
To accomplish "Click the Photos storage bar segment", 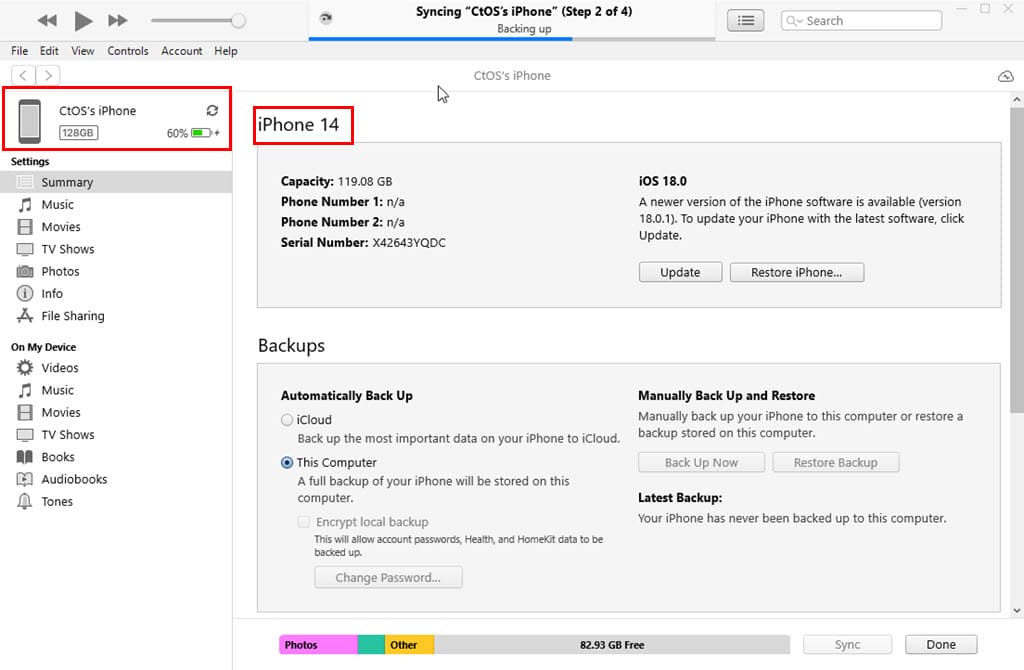I will click(319, 645).
